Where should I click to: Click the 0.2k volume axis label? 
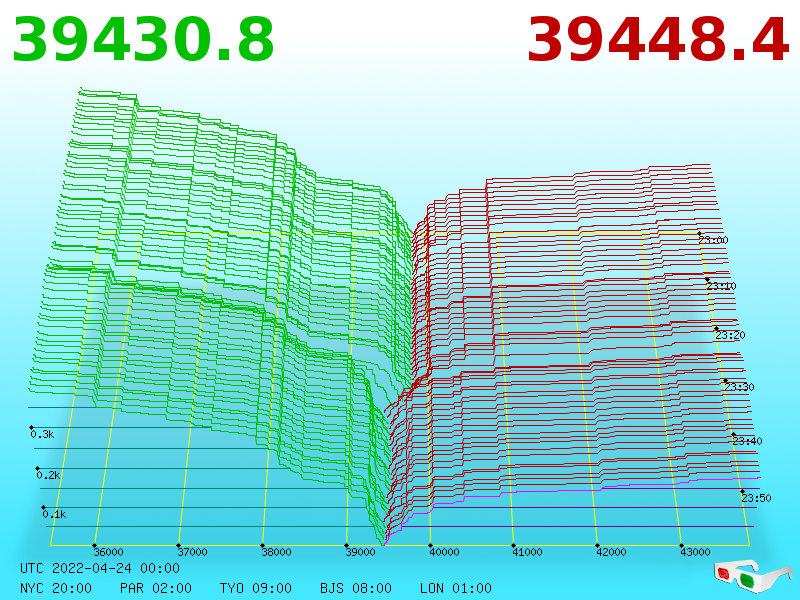(x=48, y=475)
